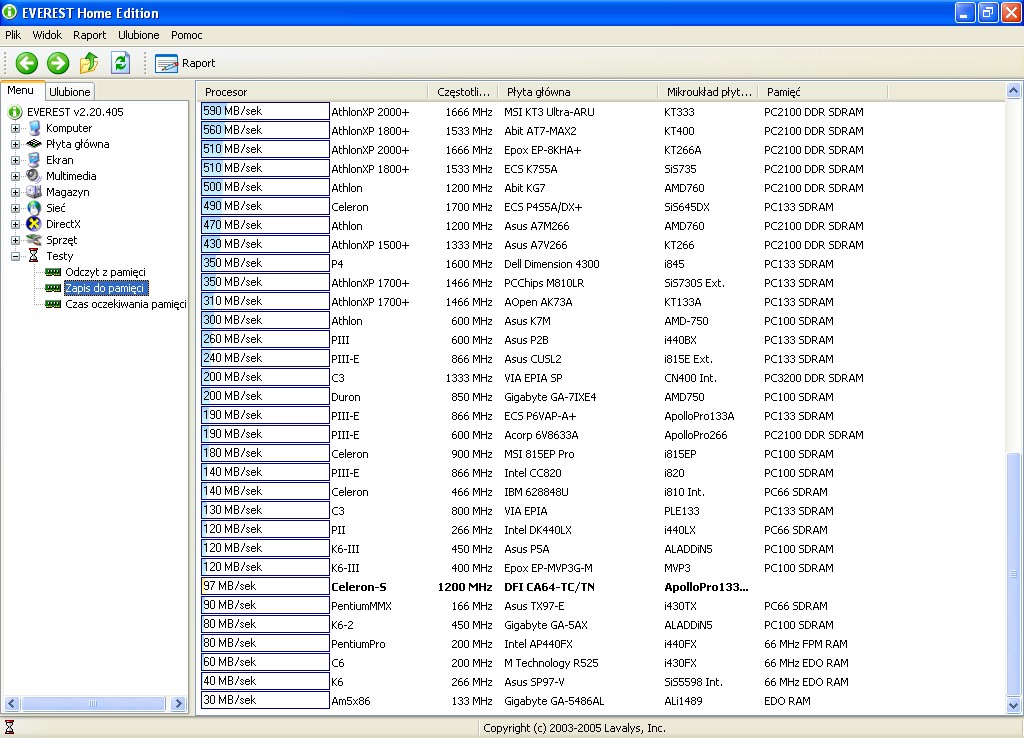Open the Pomoc menu
The image size is (1024, 738).
pyautogui.click(x=187, y=35)
